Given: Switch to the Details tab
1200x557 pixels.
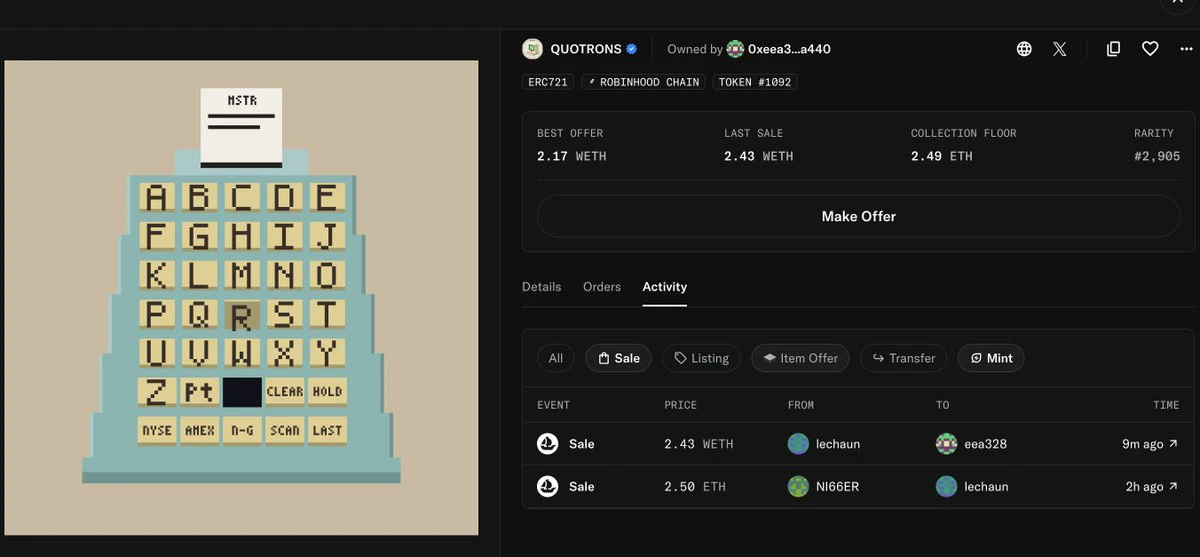Looking at the screenshot, I should coord(541,287).
